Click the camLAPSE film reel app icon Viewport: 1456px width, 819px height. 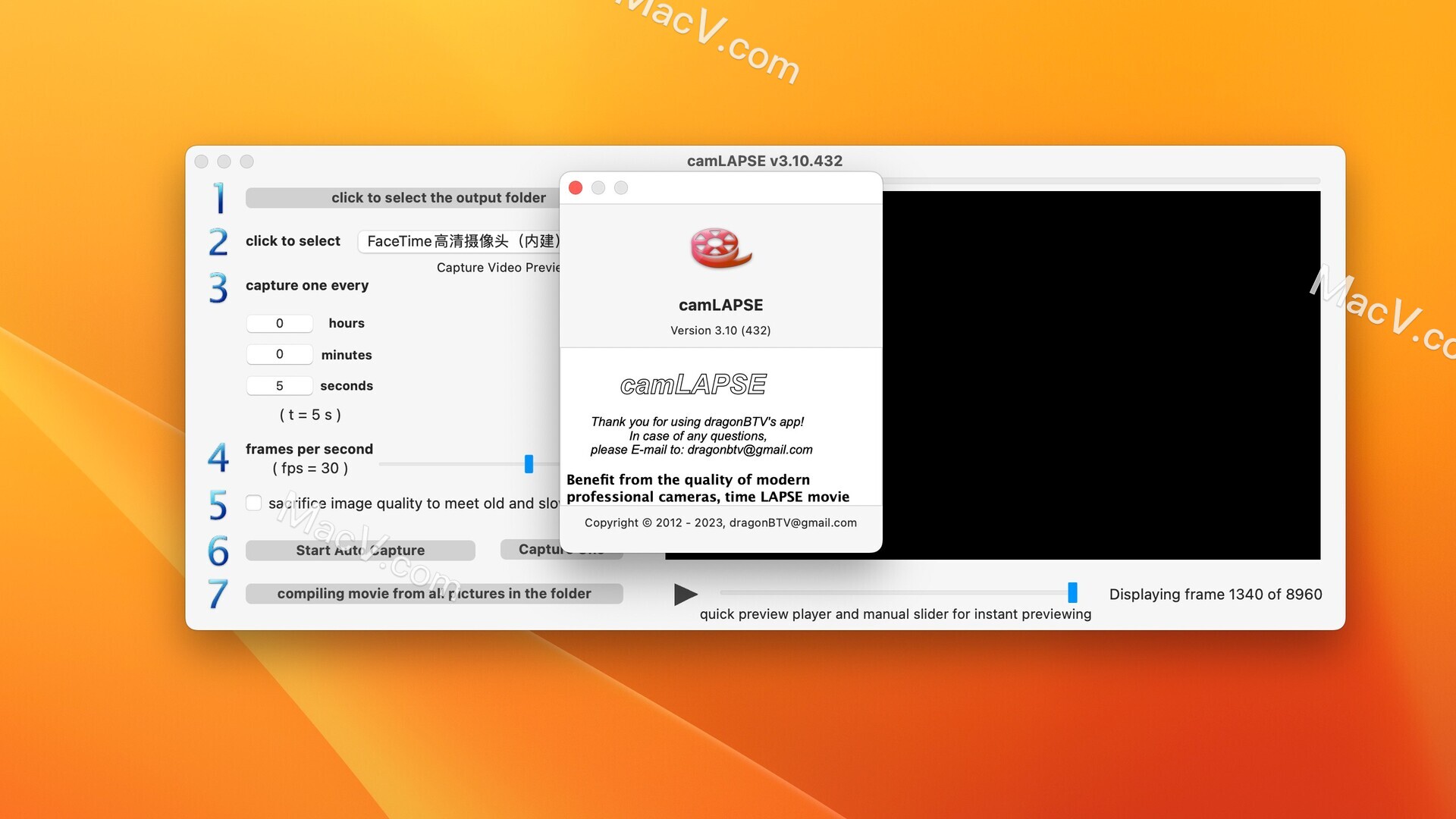click(720, 248)
